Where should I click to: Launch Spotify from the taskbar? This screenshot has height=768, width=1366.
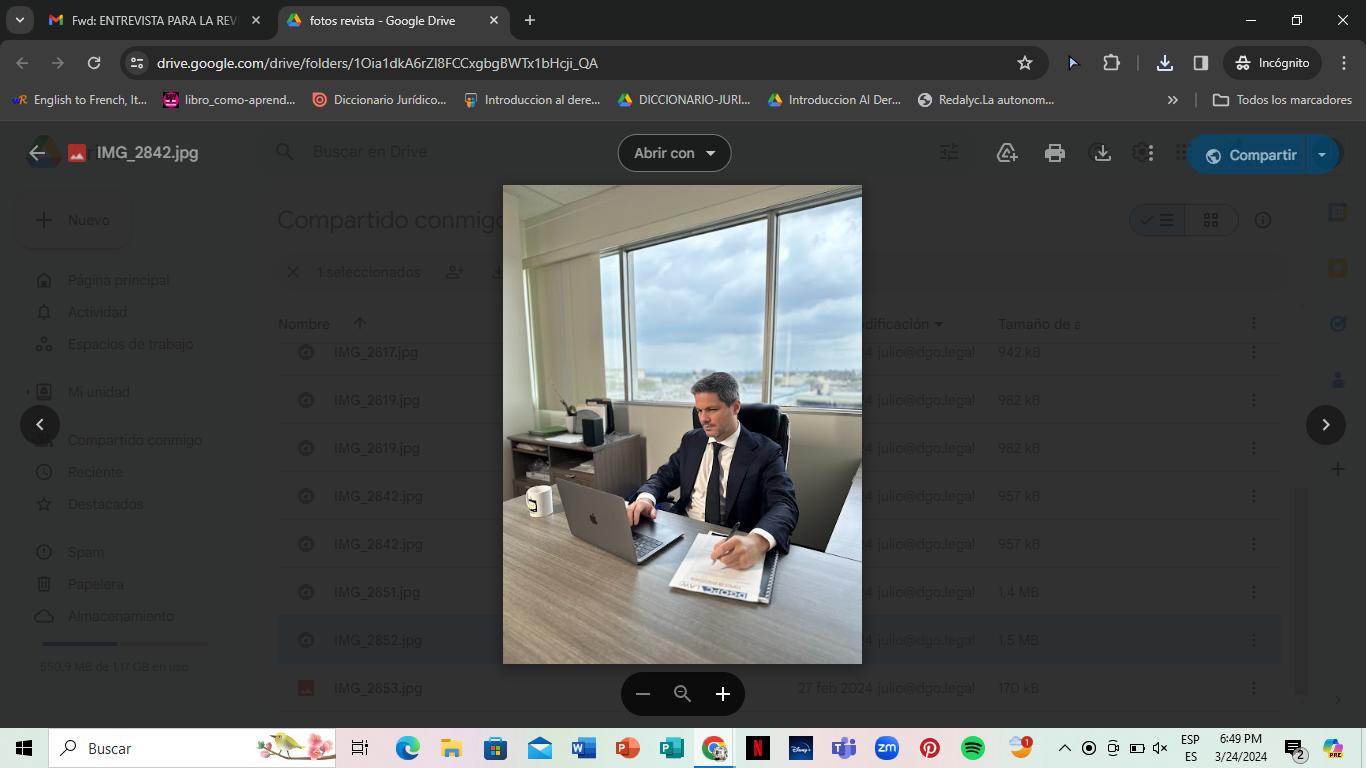point(973,748)
